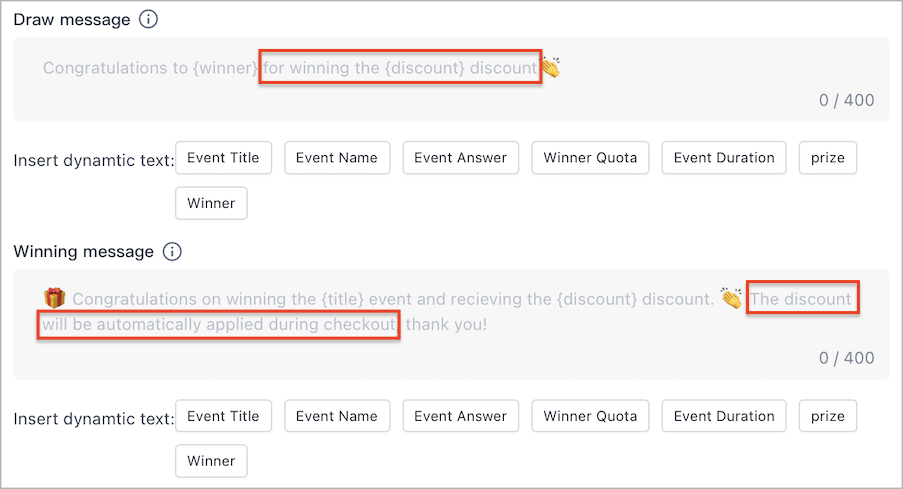903x489 pixels.
Task: Insert Event Answer into Draw message
Action: [x=461, y=158]
